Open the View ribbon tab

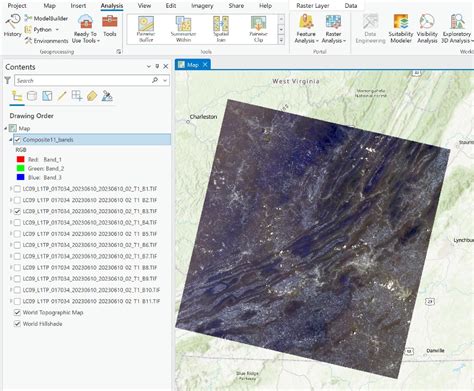tap(144, 6)
